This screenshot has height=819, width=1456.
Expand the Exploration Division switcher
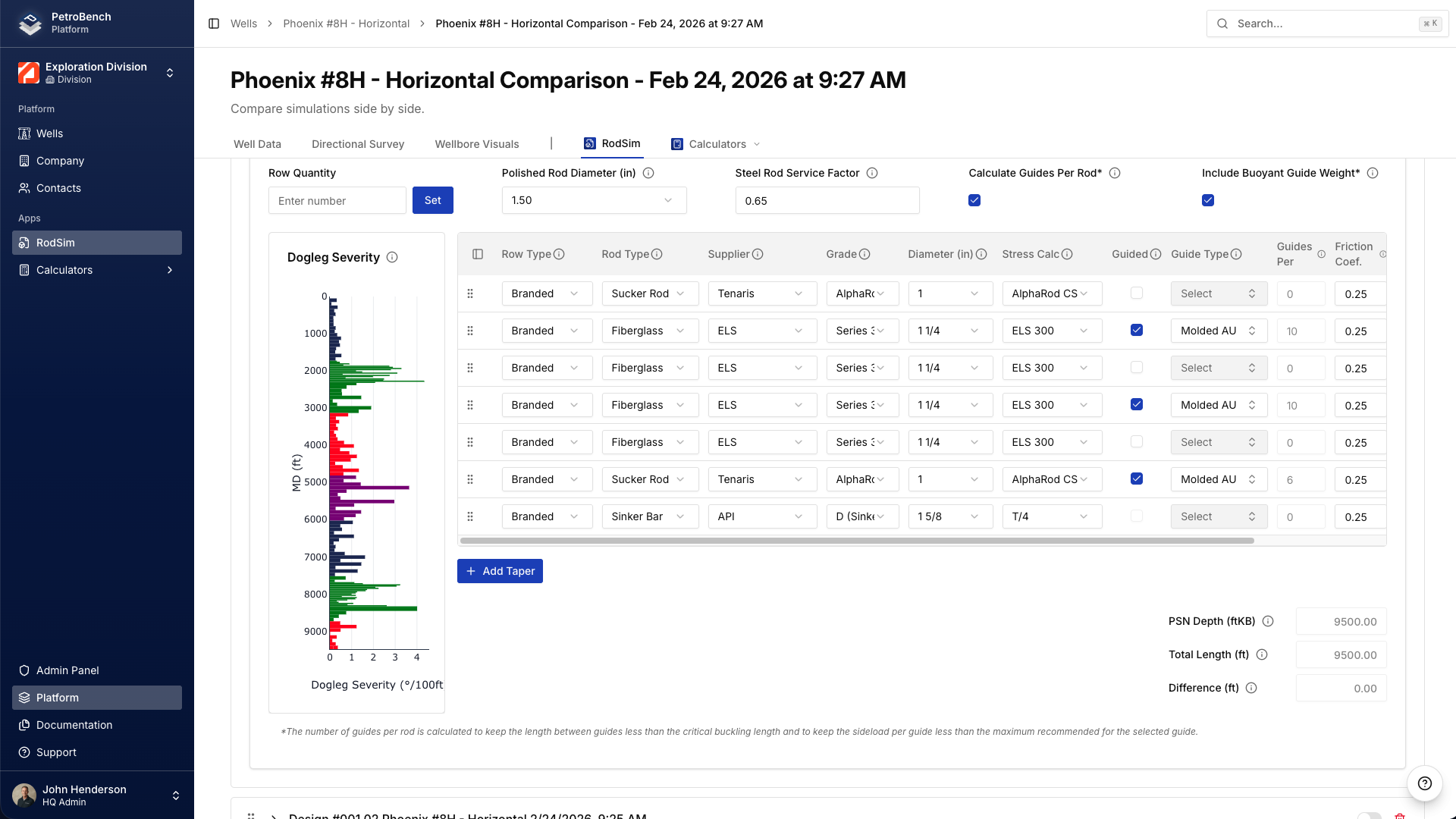point(170,73)
